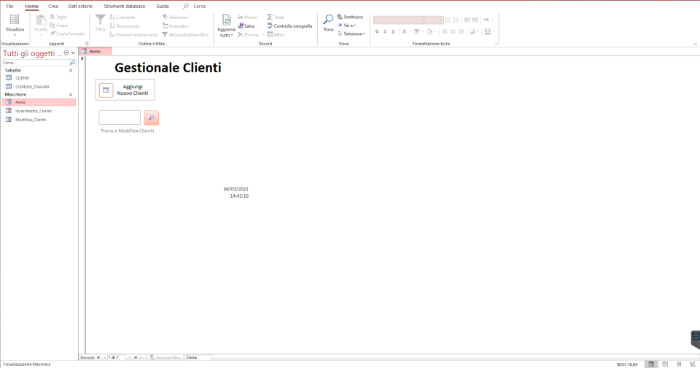Open the Strumenti database tab
The width and height of the screenshot is (700, 368).
[125, 6]
